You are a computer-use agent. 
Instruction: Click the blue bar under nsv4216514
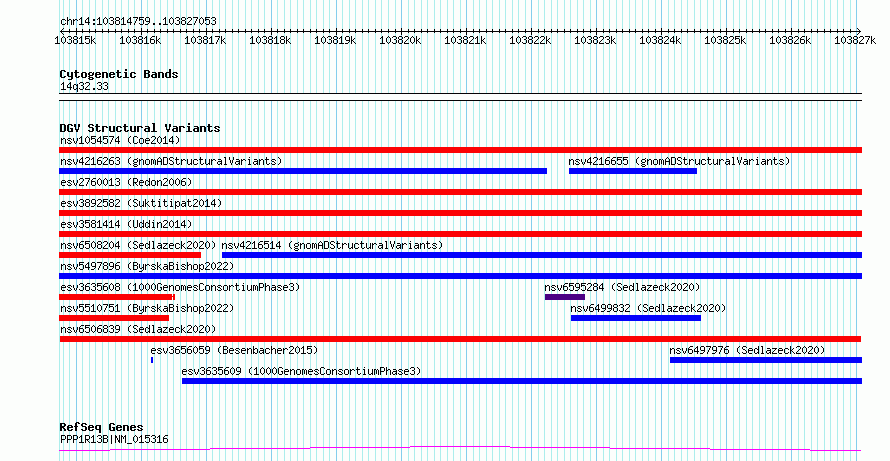pos(541,255)
